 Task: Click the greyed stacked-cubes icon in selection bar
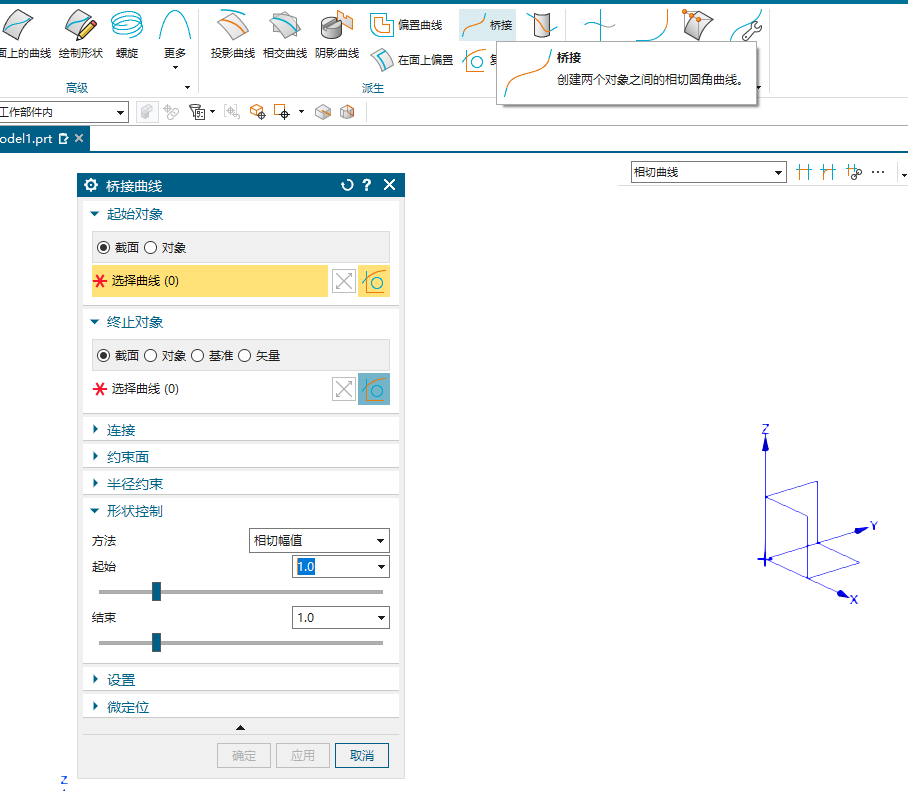coord(147,112)
